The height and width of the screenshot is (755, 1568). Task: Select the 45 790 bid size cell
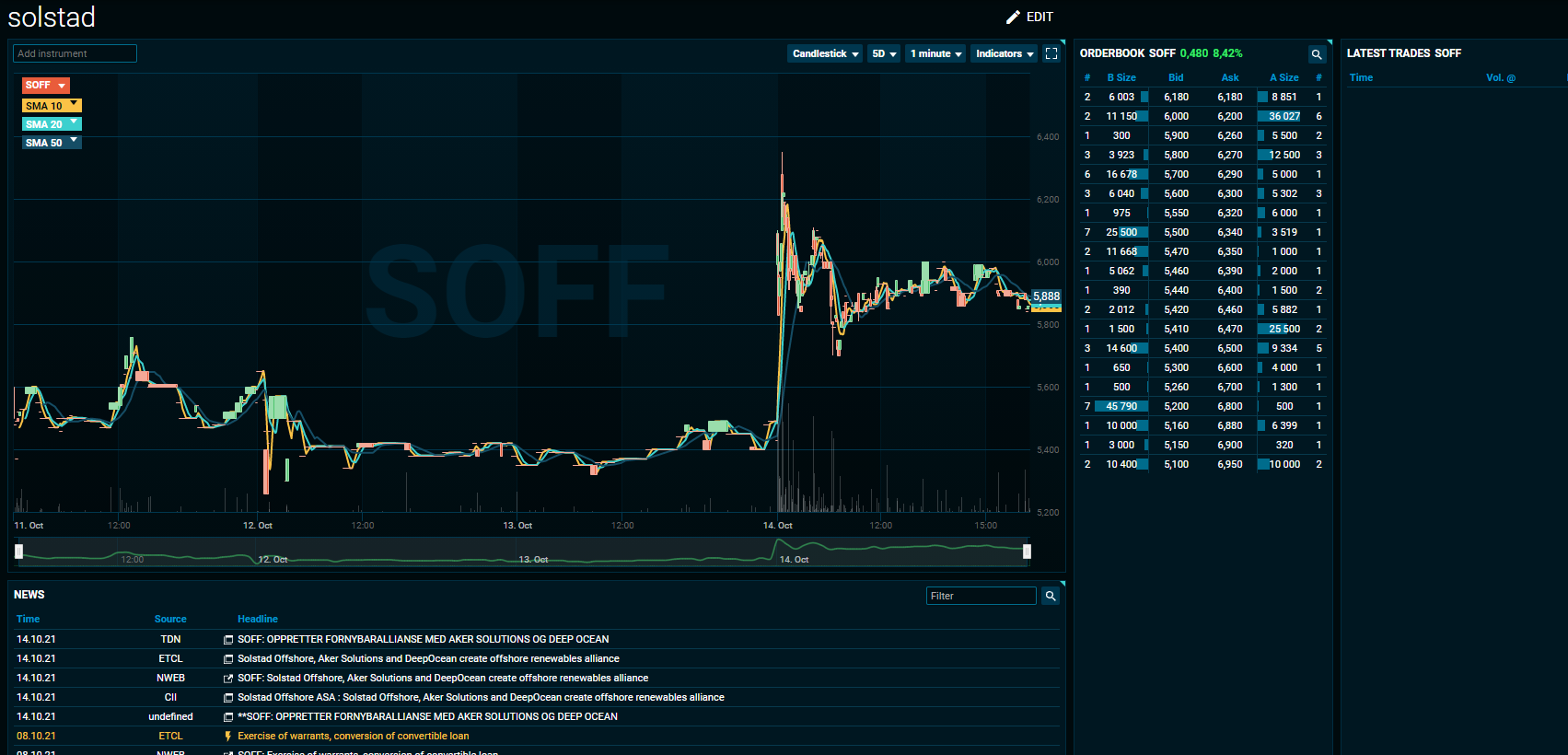[1121, 406]
